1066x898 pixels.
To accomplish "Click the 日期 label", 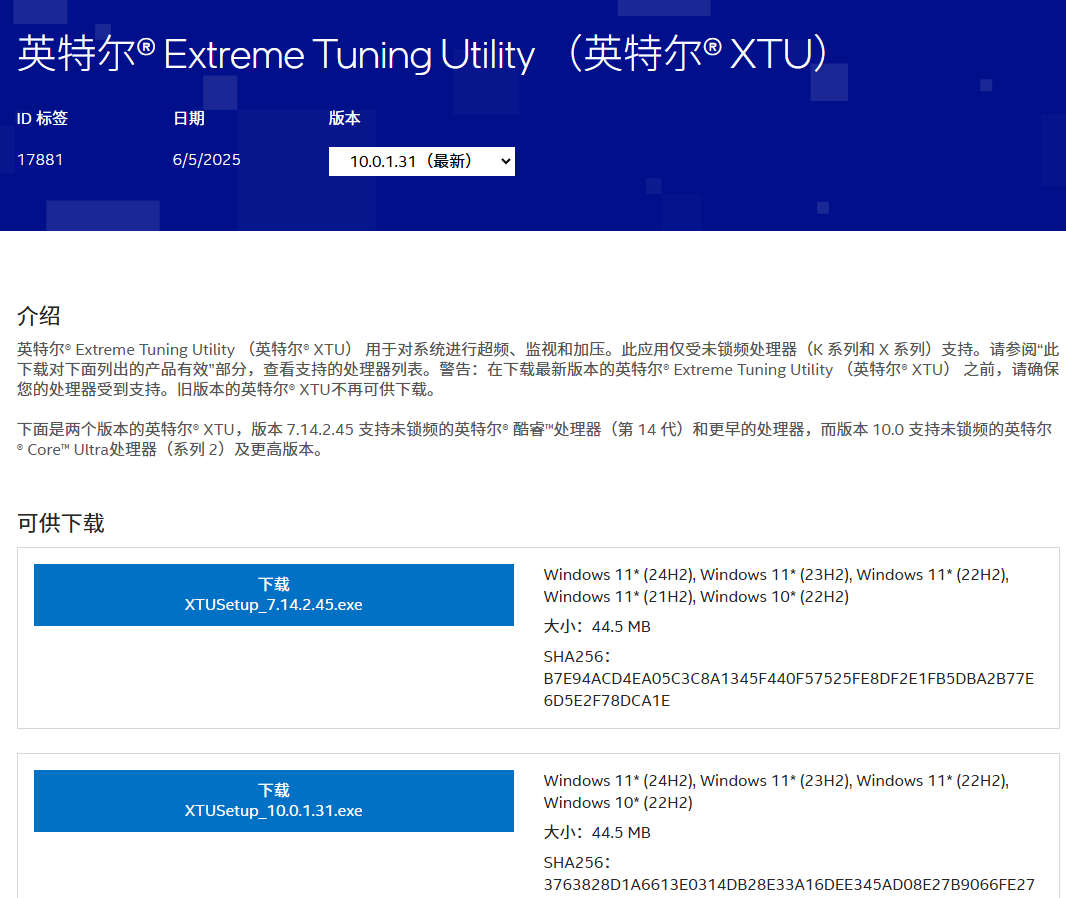I will coord(188,118).
